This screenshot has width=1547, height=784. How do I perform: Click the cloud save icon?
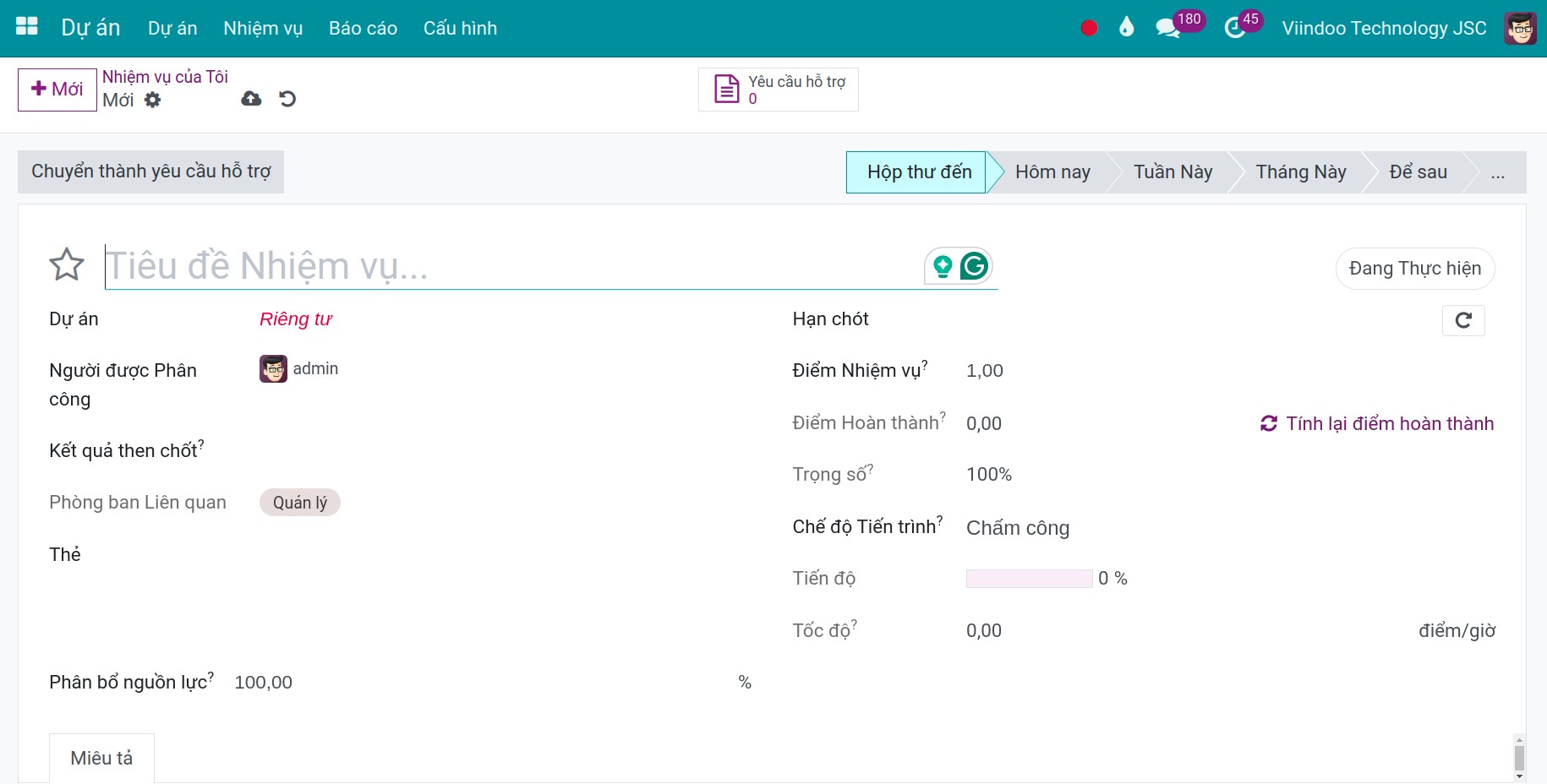(x=251, y=99)
